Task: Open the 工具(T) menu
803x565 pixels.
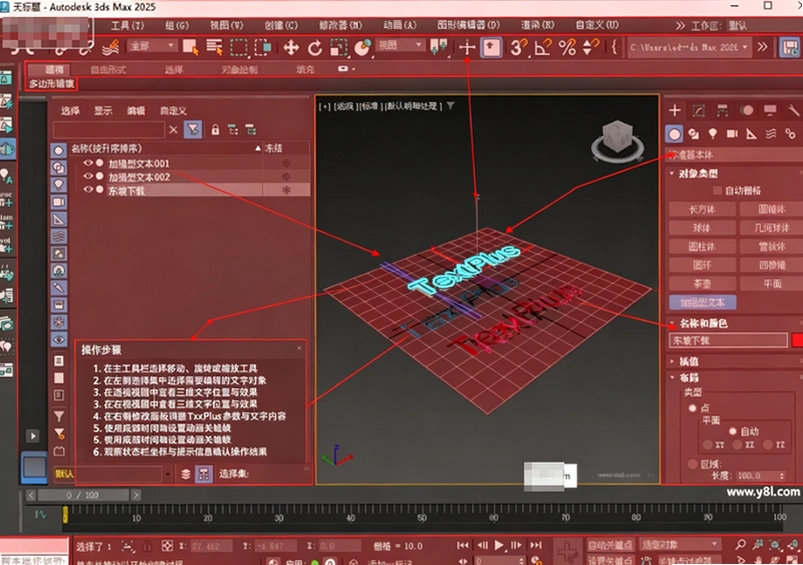Action: click(x=128, y=25)
